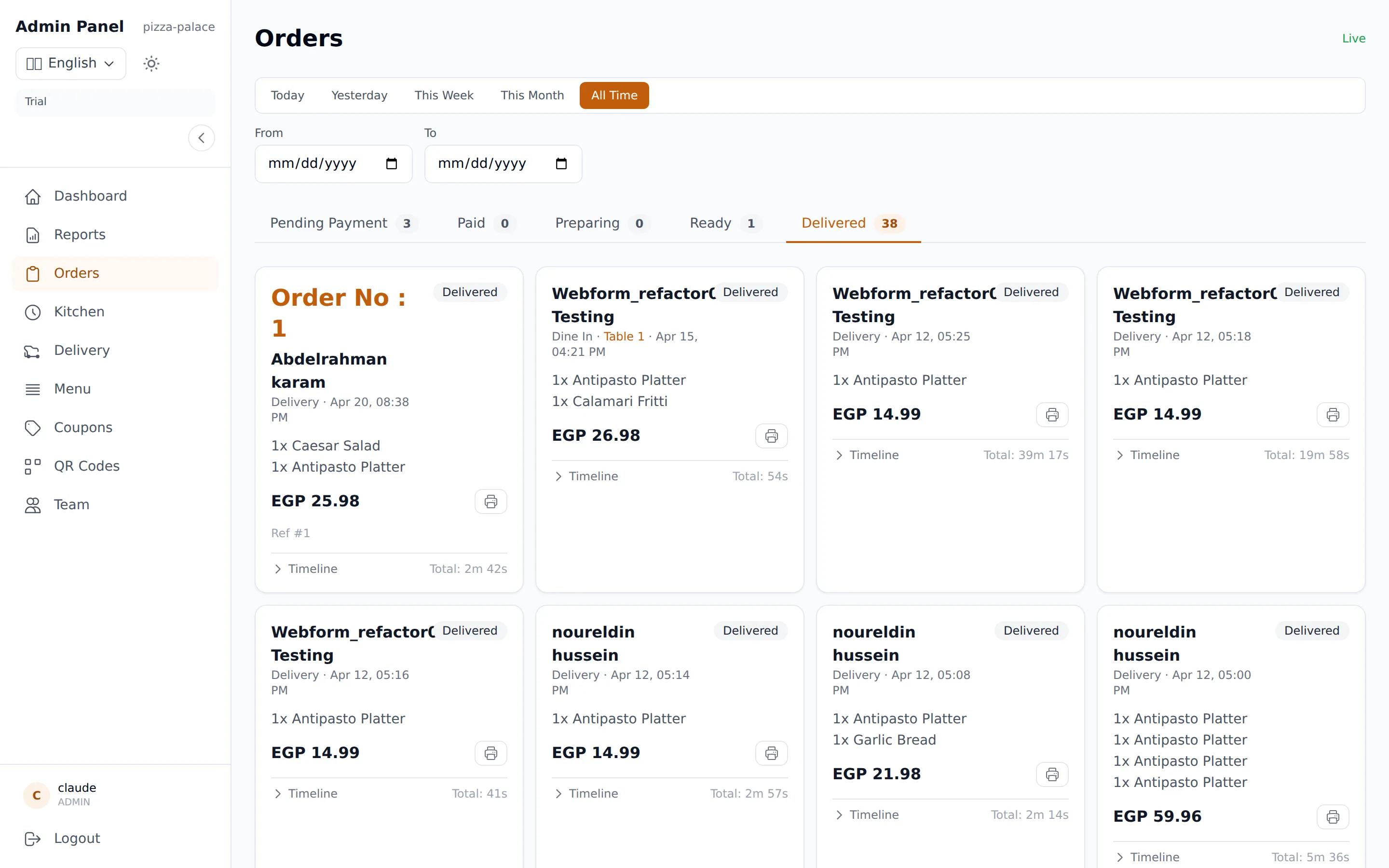The height and width of the screenshot is (868, 1389).
Task: Open the English language dropdown
Action: 70,63
